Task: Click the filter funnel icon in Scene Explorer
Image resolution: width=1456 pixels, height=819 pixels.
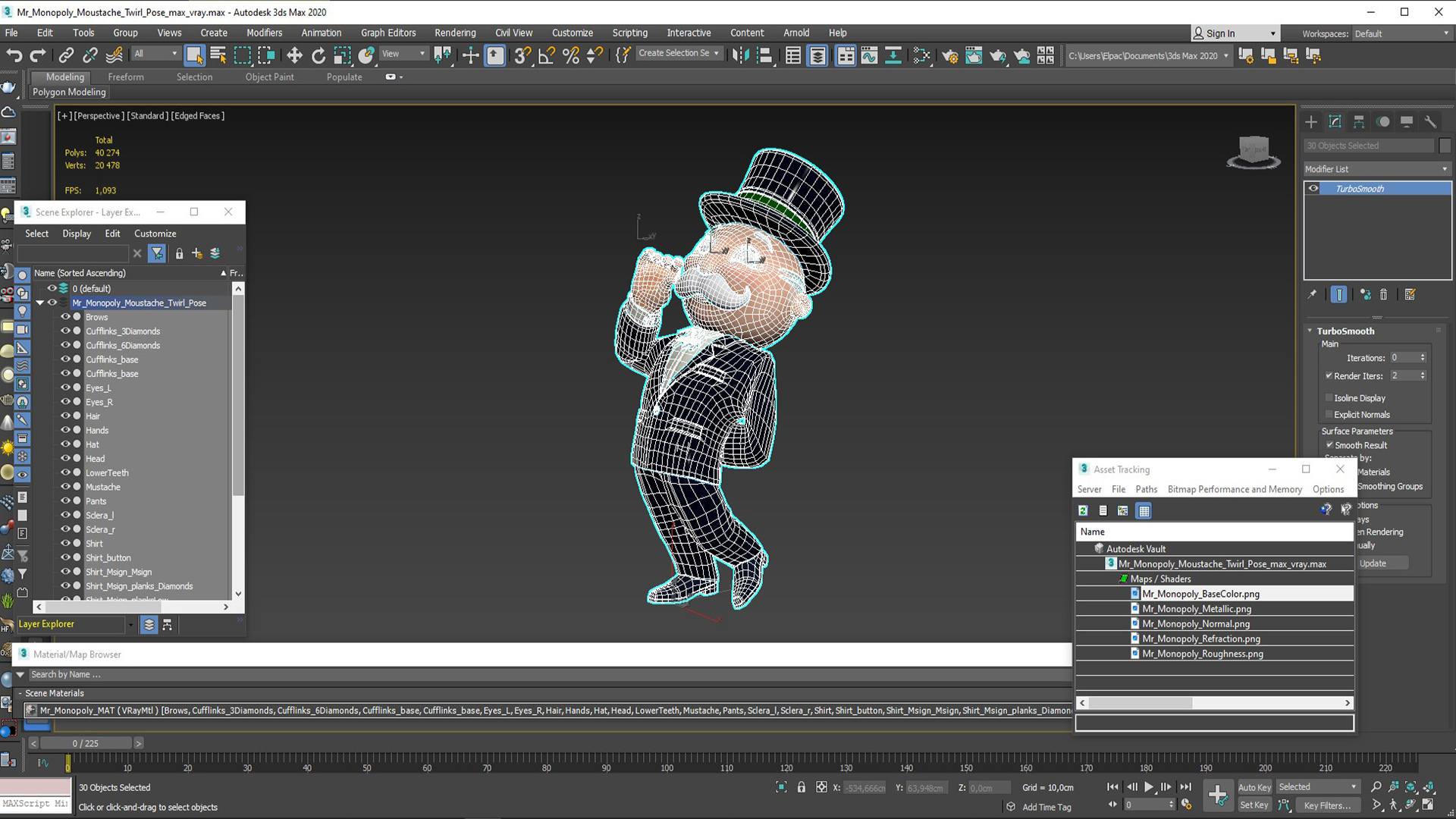Action: pos(157,253)
